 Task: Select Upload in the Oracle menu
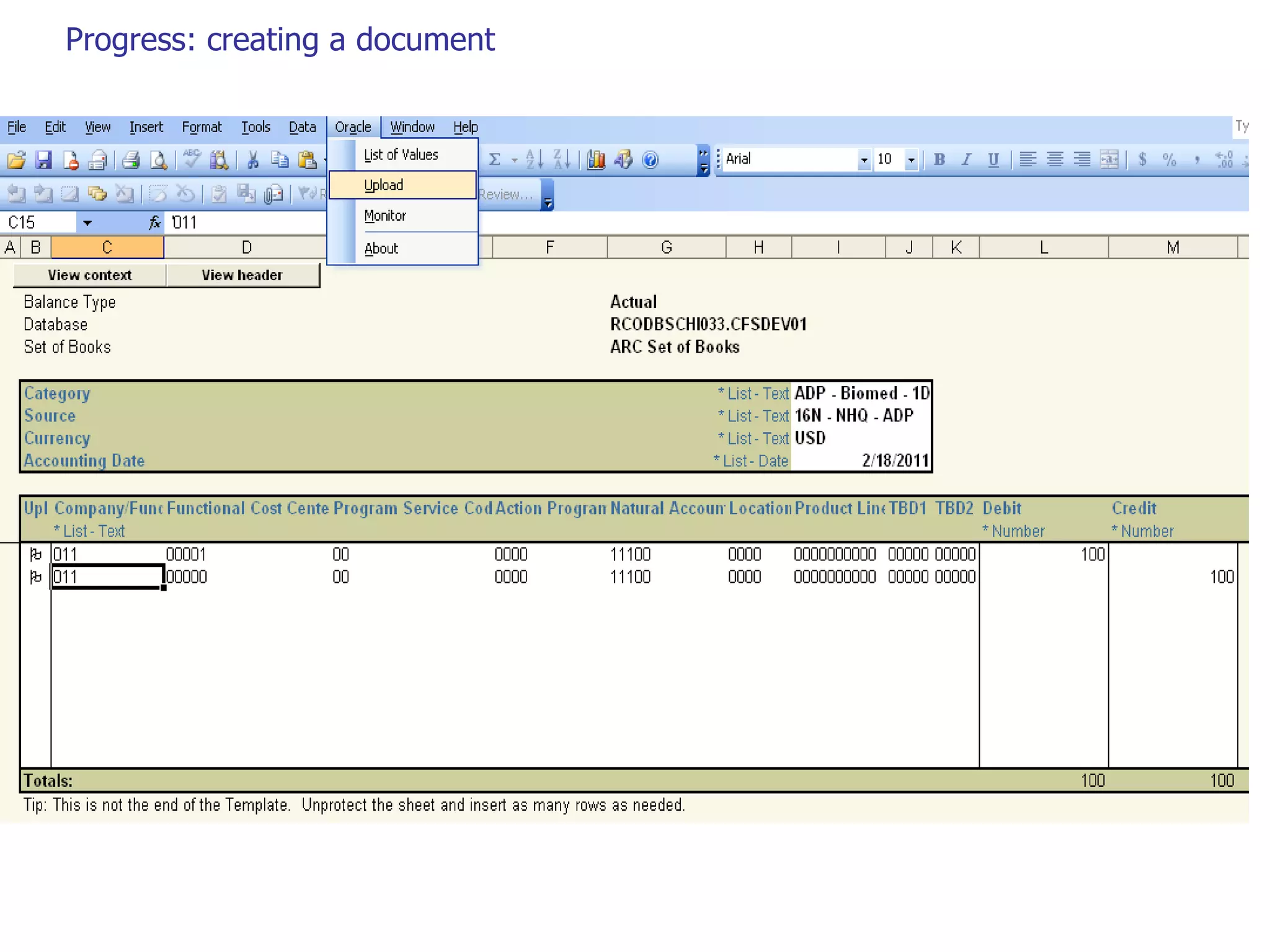tap(403, 185)
